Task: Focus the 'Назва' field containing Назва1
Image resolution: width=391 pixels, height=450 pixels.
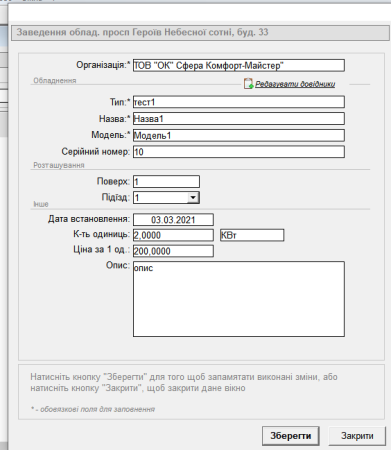Action: tap(239, 119)
